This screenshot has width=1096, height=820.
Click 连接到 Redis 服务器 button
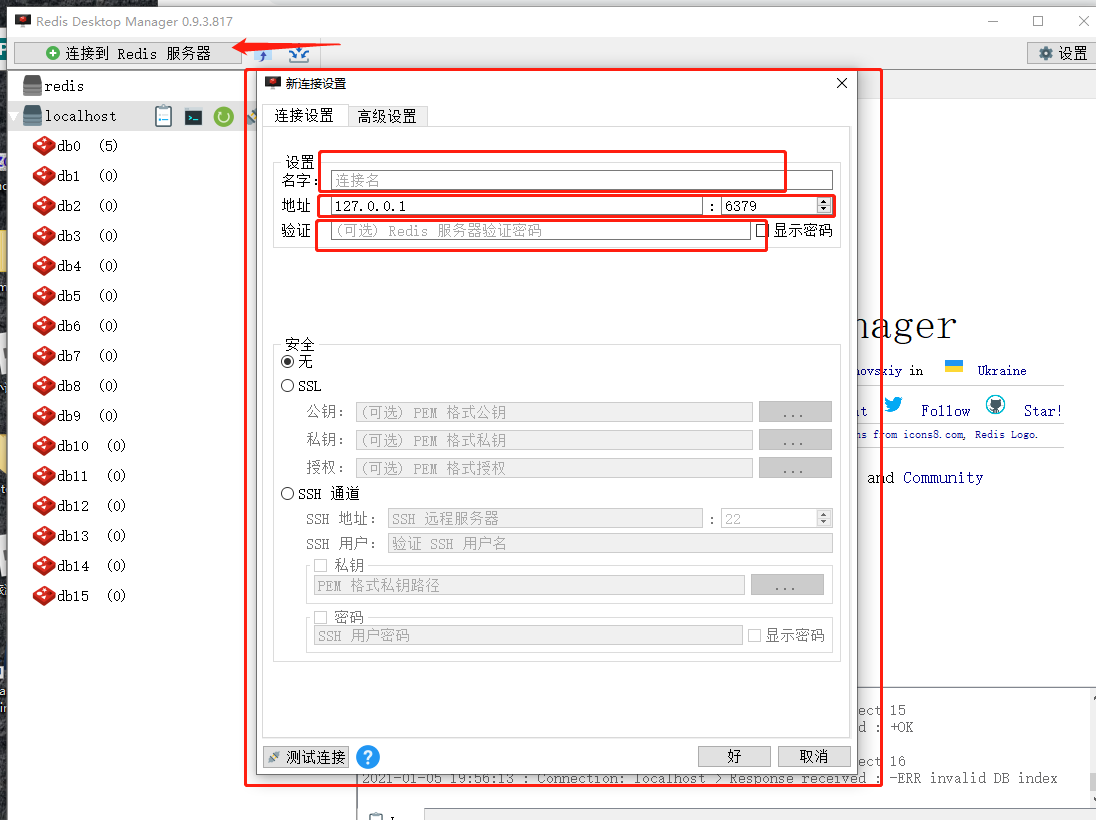(x=128, y=53)
